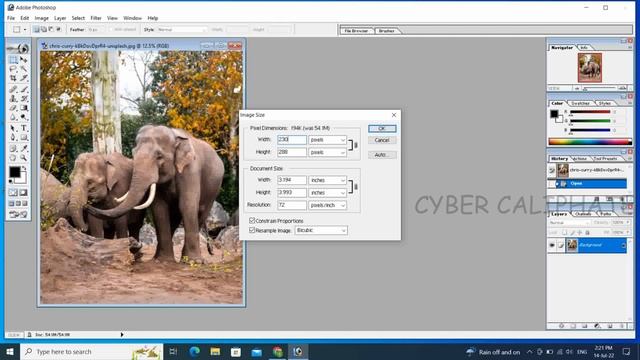Select the Magic Wand tool
The image size is (640, 360).
click(24, 69)
